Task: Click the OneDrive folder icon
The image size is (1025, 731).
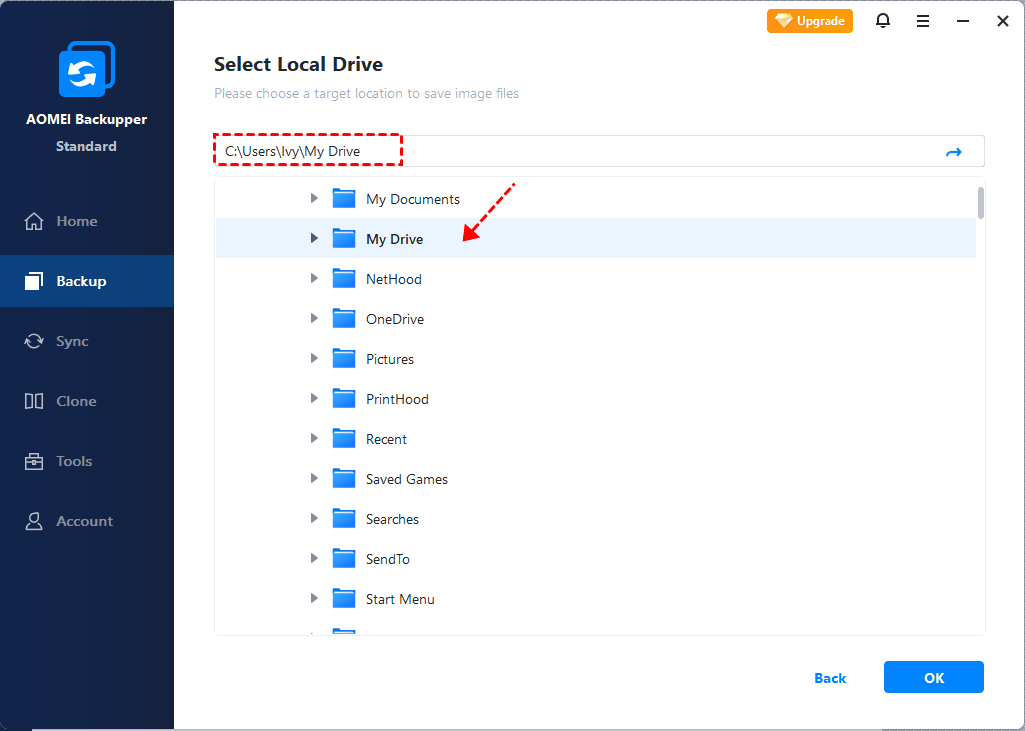Action: coord(344,318)
